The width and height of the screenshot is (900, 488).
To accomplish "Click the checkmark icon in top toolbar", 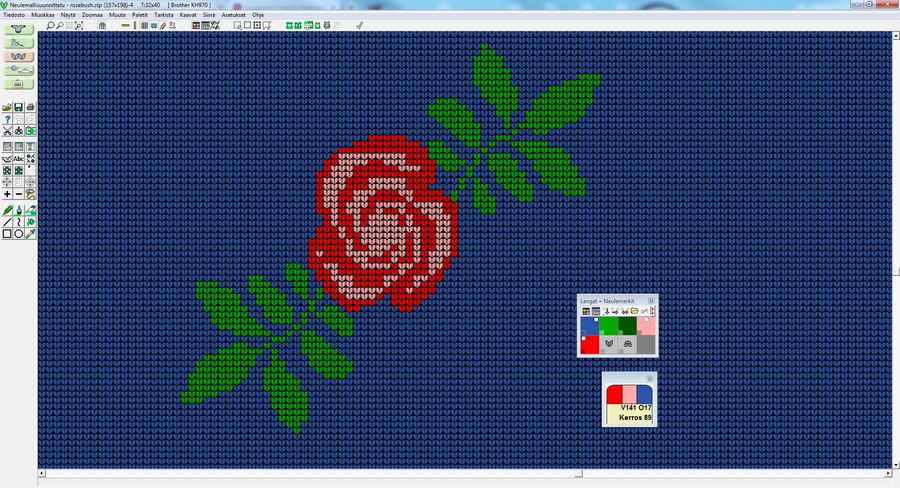I will [x=359, y=25].
